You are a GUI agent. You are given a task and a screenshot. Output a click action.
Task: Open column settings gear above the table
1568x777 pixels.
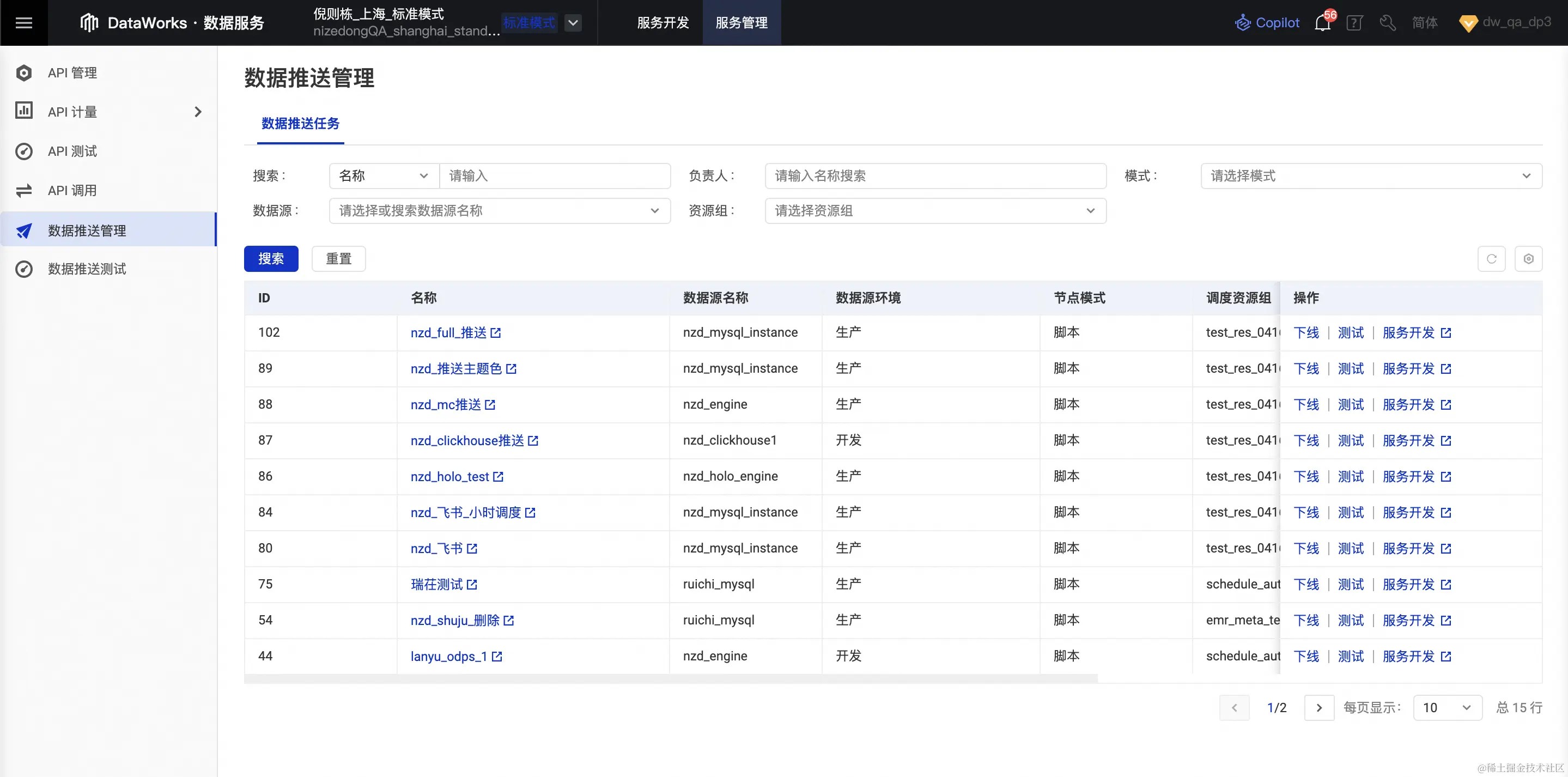(1528, 258)
